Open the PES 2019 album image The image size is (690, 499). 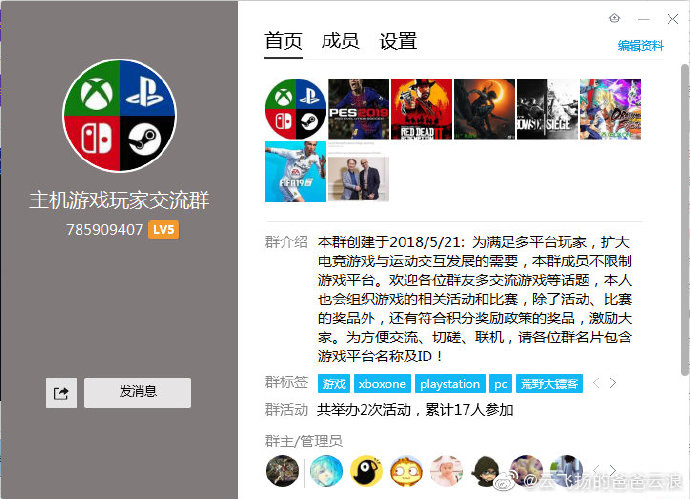[358, 109]
